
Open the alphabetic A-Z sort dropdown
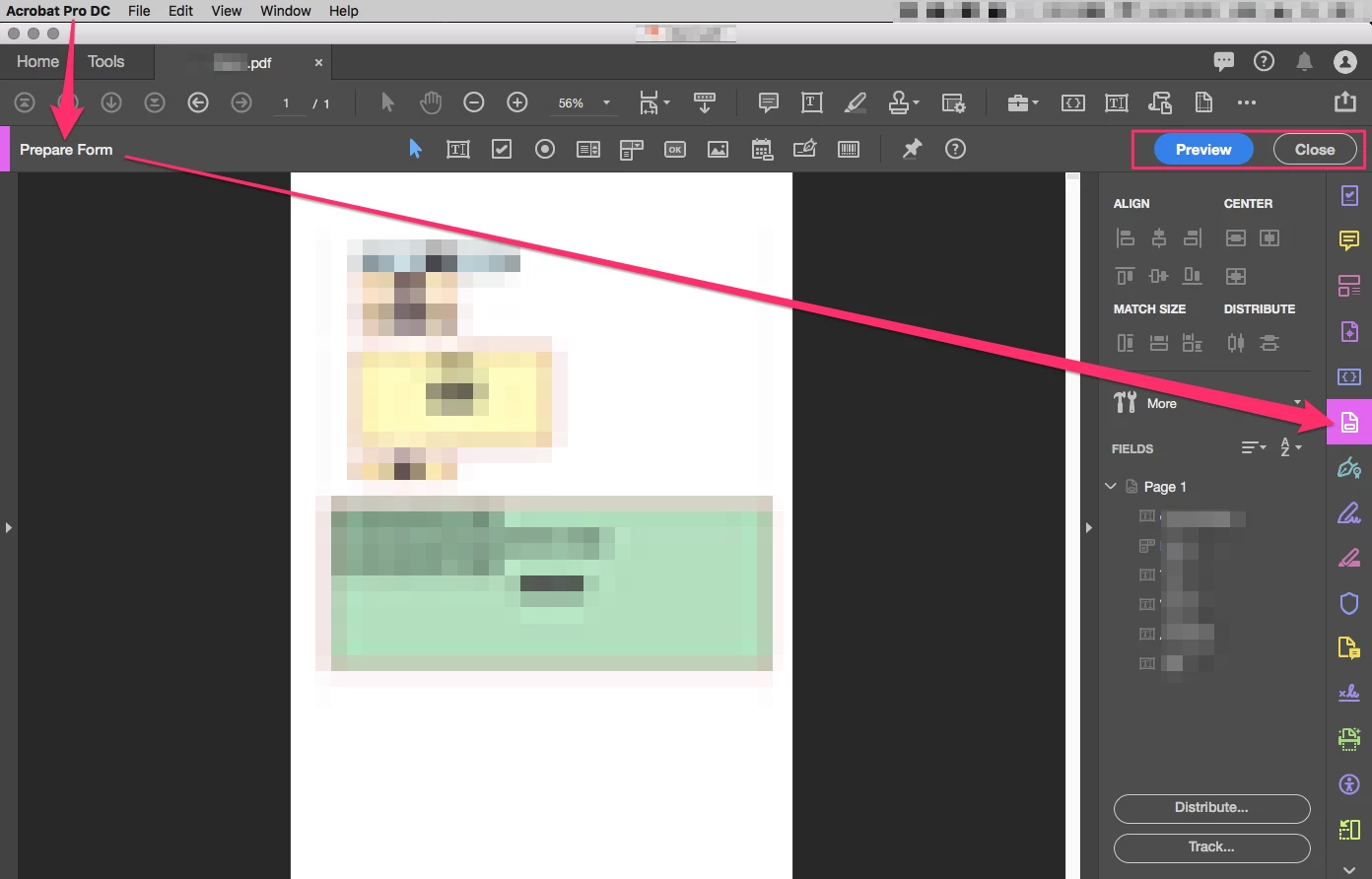pyautogui.click(x=1290, y=447)
